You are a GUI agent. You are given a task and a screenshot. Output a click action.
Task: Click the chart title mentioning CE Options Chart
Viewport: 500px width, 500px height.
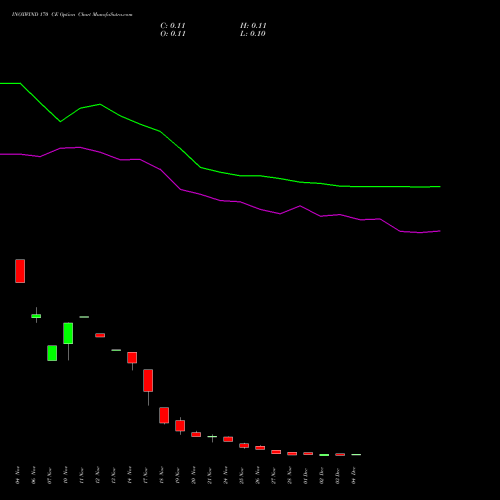pyautogui.click(x=72, y=15)
